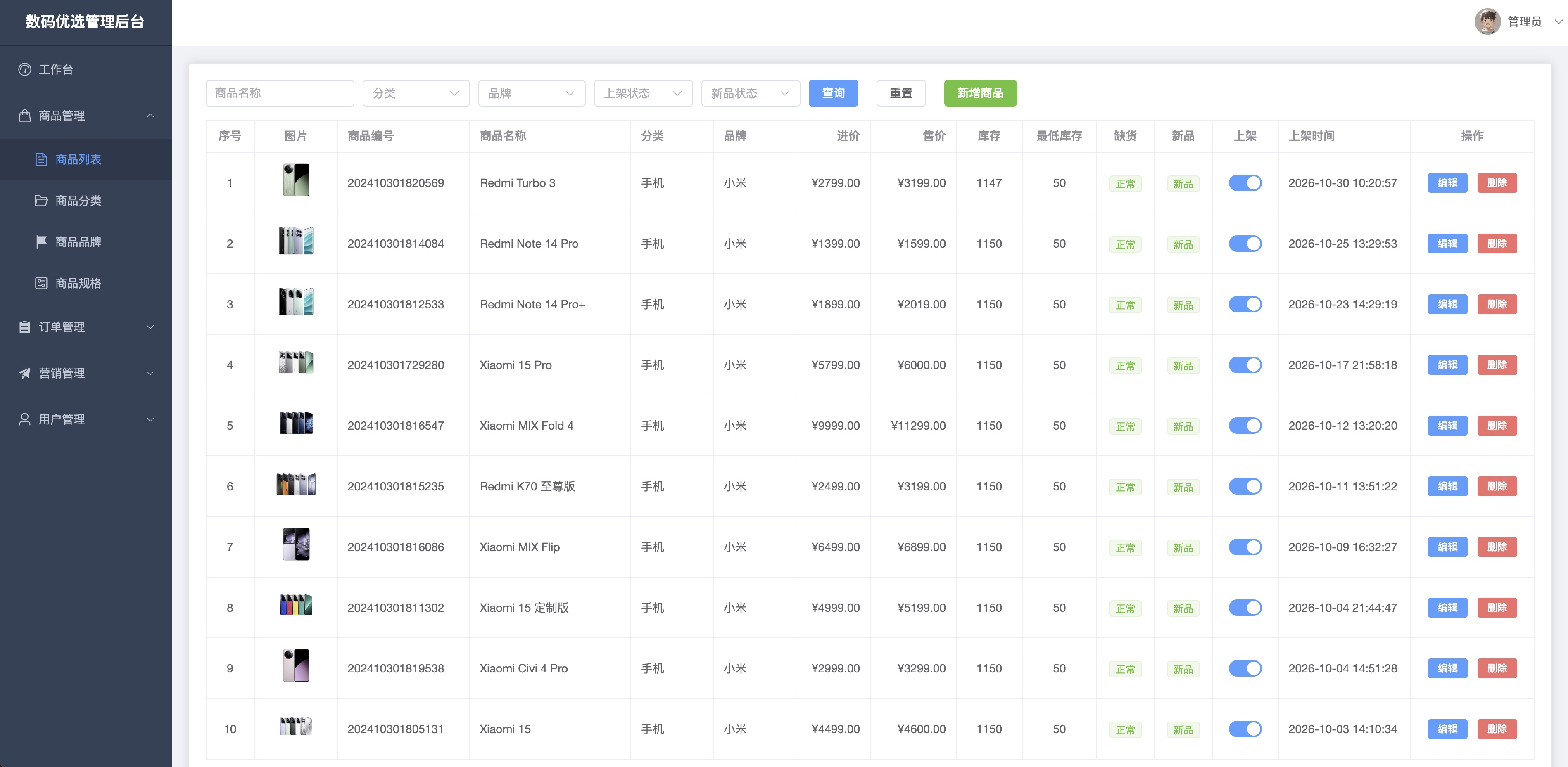The width and height of the screenshot is (1568, 767).
Task: Open the Xiaomi Civi 4 Pro product image
Action: point(296,665)
